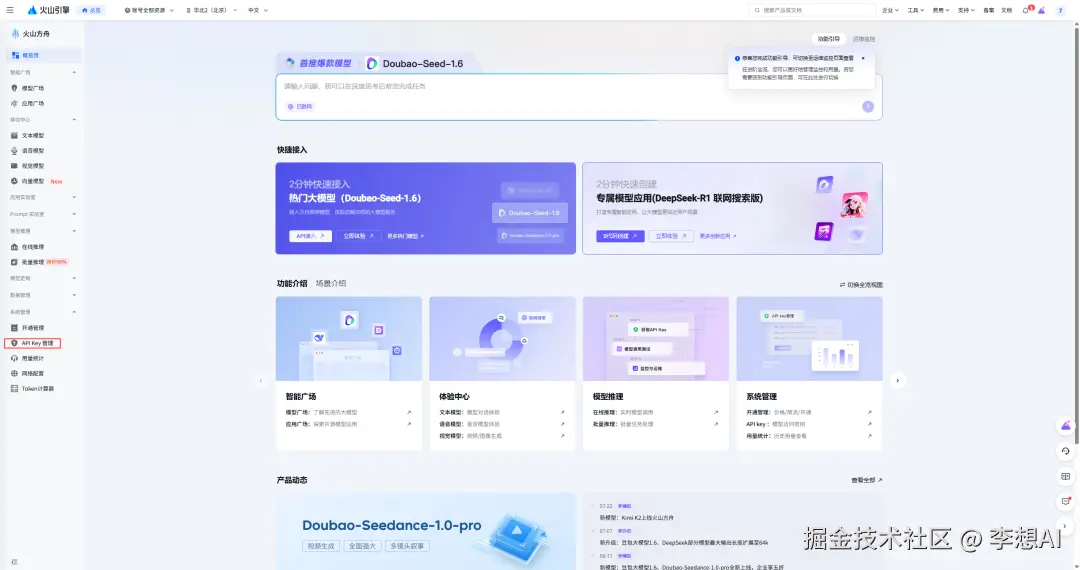
Task: Click 文档 in the top menu
Action: pos(1006,10)
